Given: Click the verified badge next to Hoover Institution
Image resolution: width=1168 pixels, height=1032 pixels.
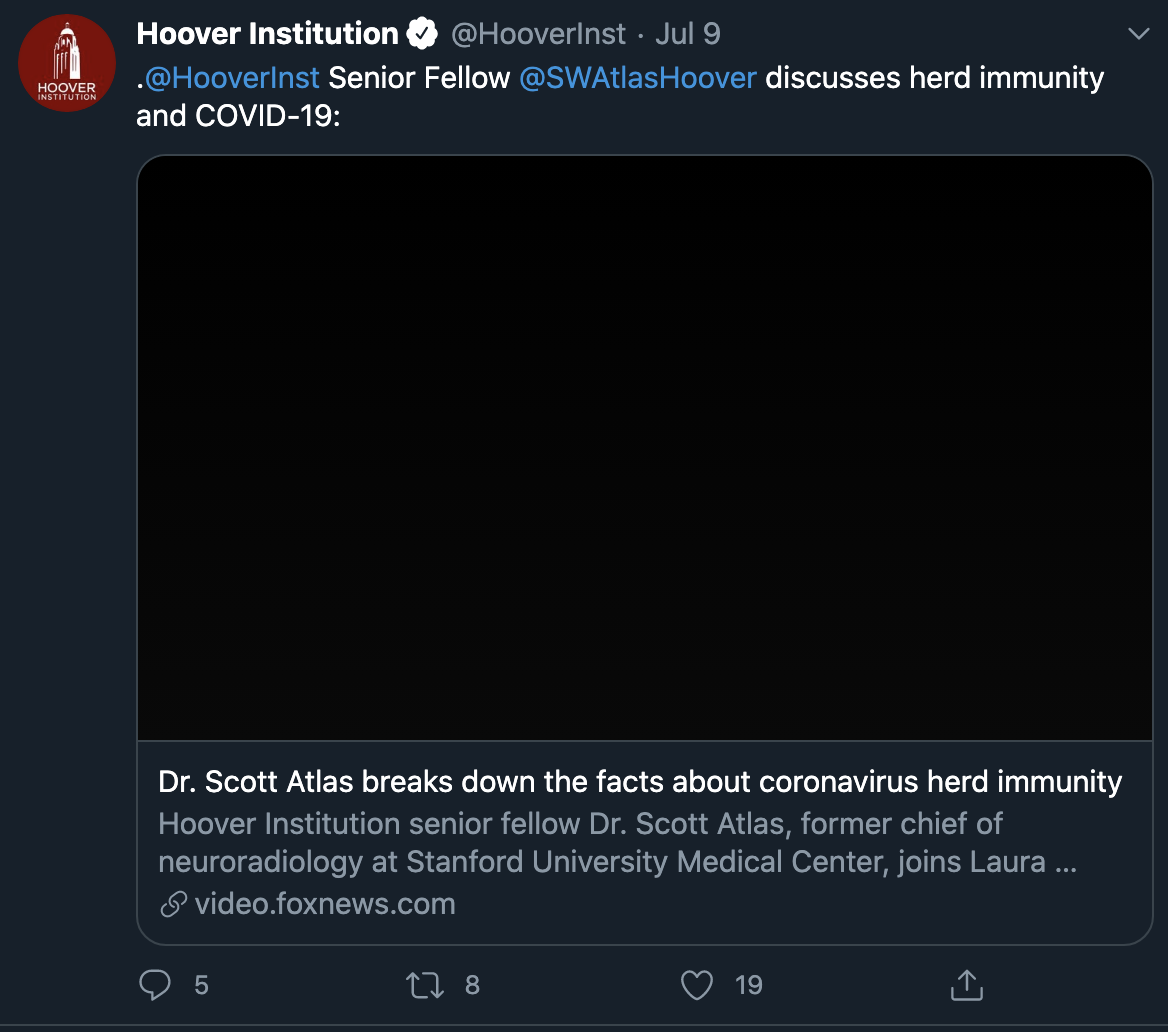Looking at the screenshot, I should [422, 34].
